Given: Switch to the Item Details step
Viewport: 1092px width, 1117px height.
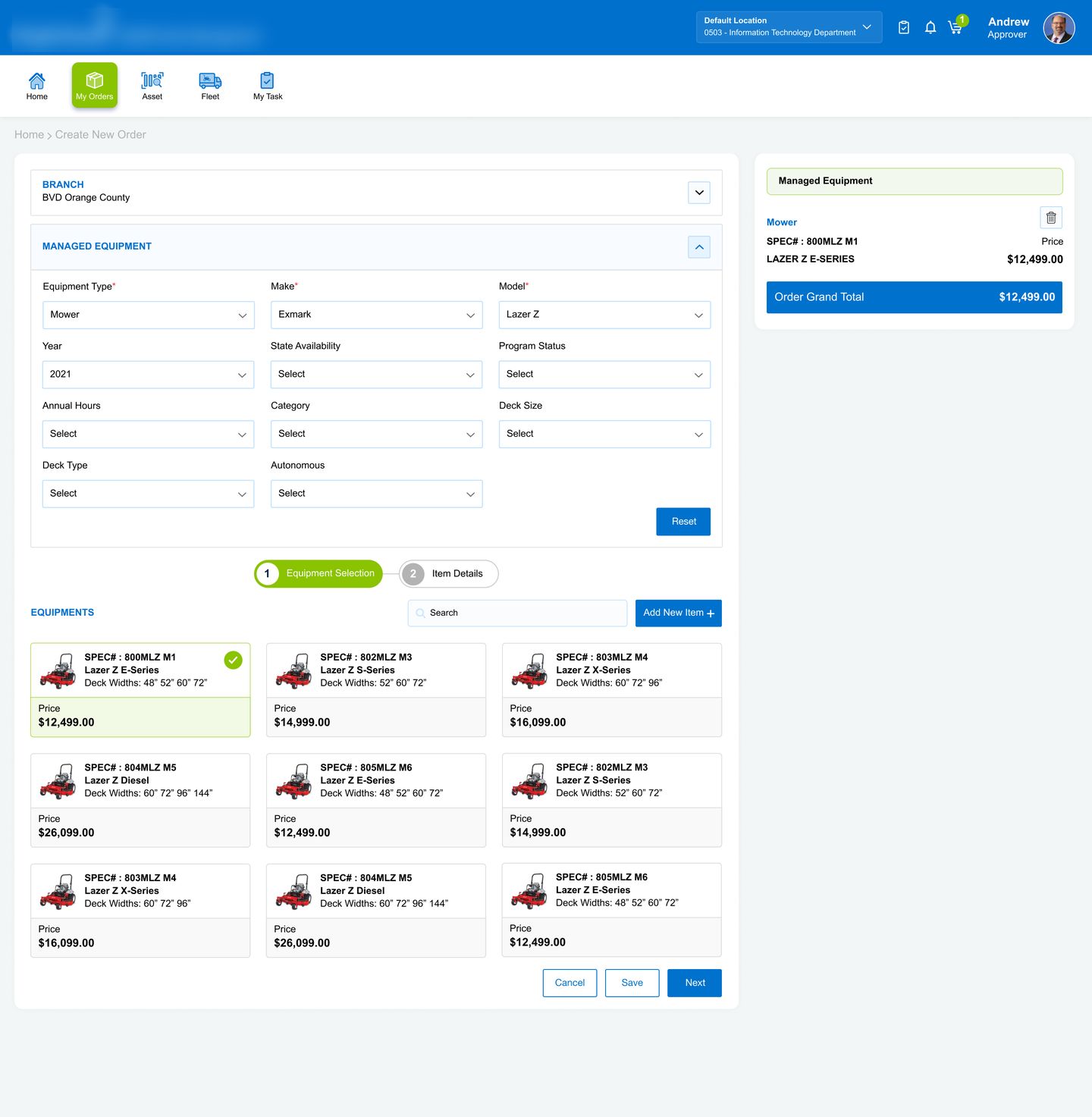Looking at the screenshot, I should pos(449,574).
